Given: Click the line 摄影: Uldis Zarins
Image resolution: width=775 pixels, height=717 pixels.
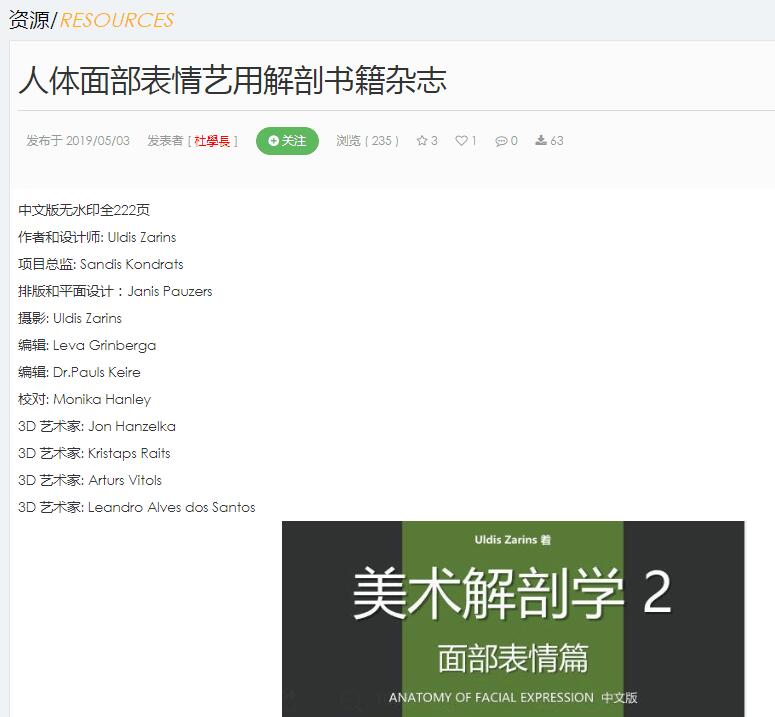Looking at the screenshot, I should tap(70, 318).
